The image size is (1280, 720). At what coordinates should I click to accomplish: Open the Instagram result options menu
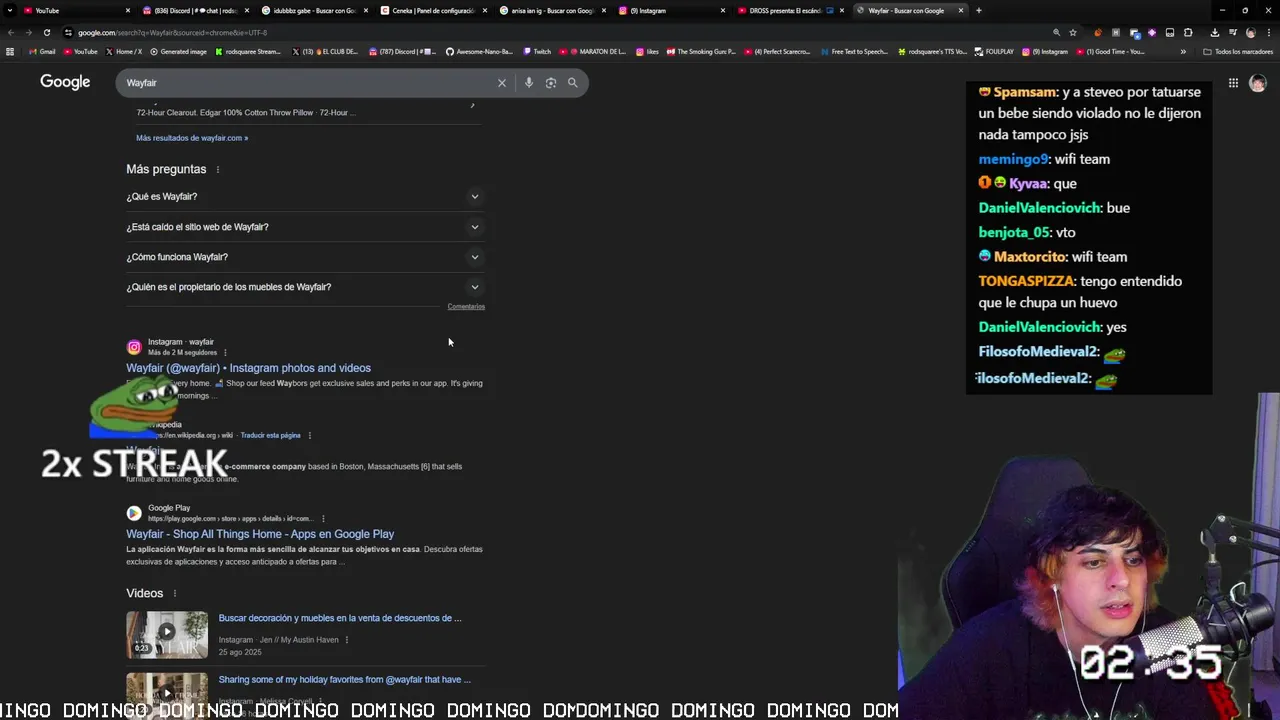coord(225,353)
